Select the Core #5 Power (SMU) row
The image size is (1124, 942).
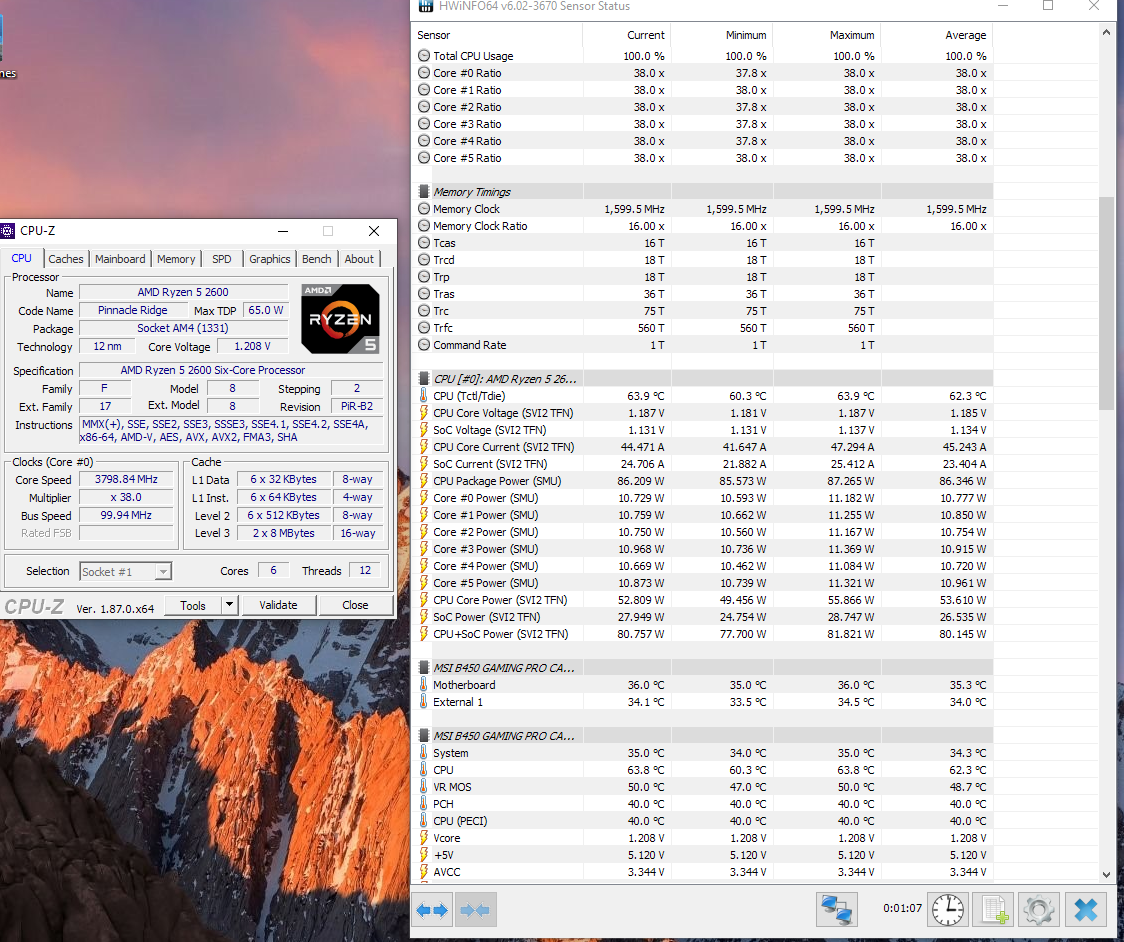pyautogui.click(x=702, y=583)
